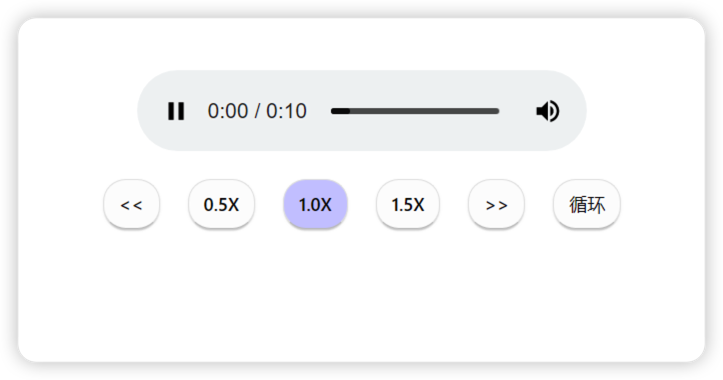Set playback speed to 0.5X
Image resolution: width=723 pixels, height=380 pixels.
coord(221,204)
